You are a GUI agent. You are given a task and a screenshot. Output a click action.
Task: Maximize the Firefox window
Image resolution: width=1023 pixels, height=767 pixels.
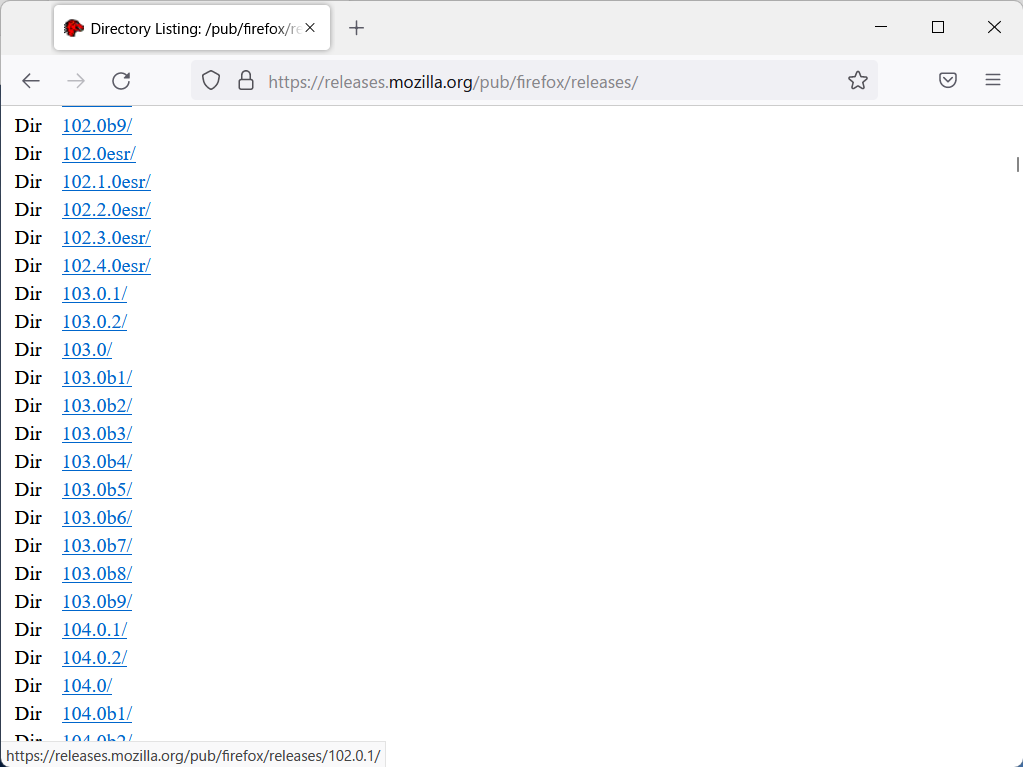938,27
